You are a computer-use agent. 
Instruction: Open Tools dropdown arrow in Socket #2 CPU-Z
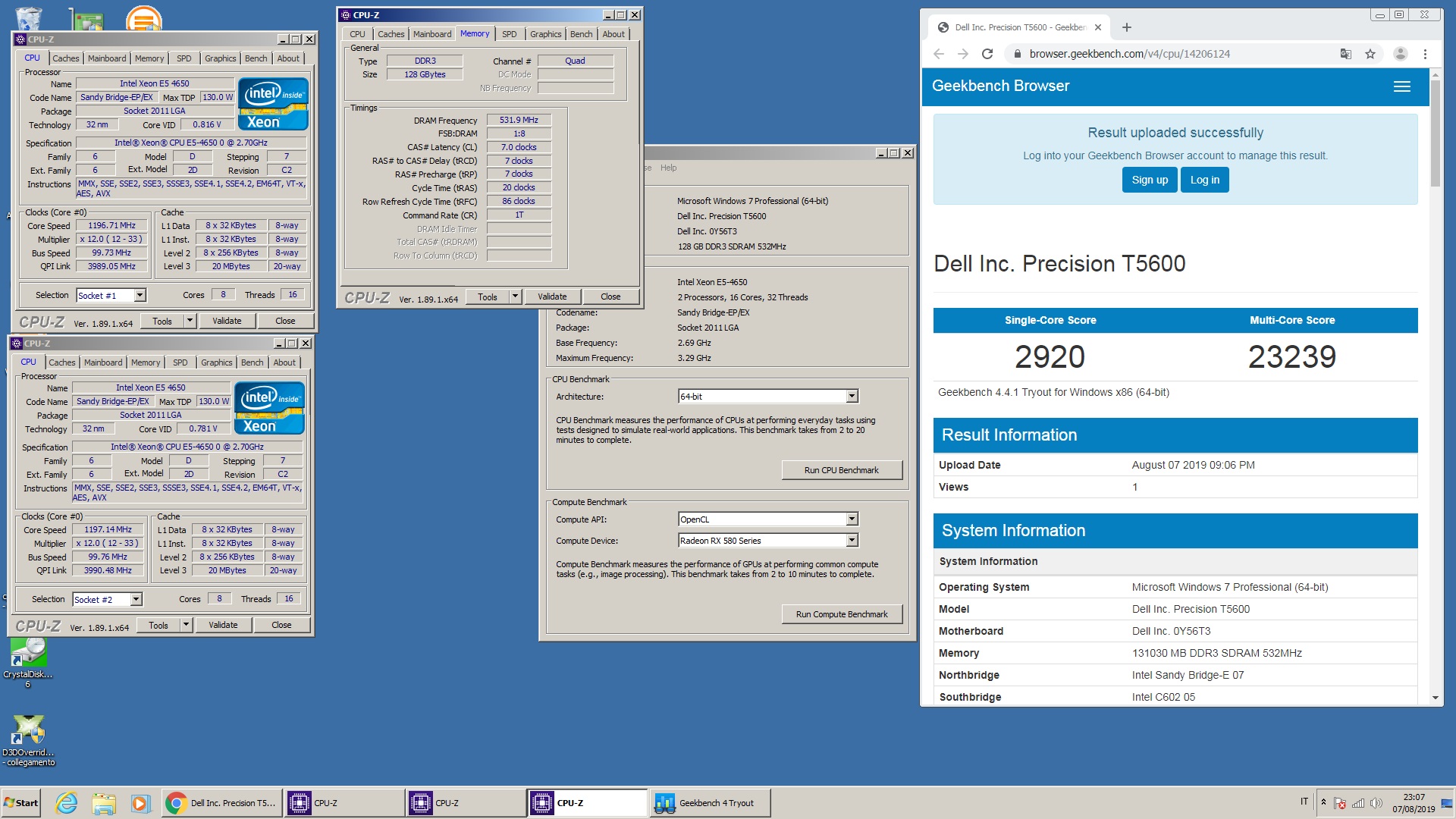coord(186,625)
